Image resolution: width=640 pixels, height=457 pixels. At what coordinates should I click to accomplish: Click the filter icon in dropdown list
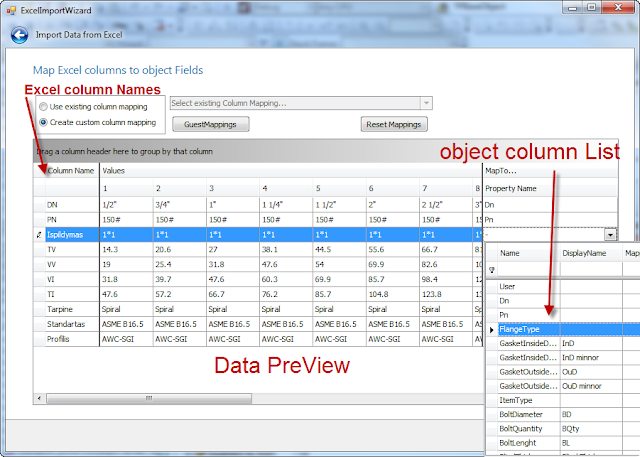point(492,270)
